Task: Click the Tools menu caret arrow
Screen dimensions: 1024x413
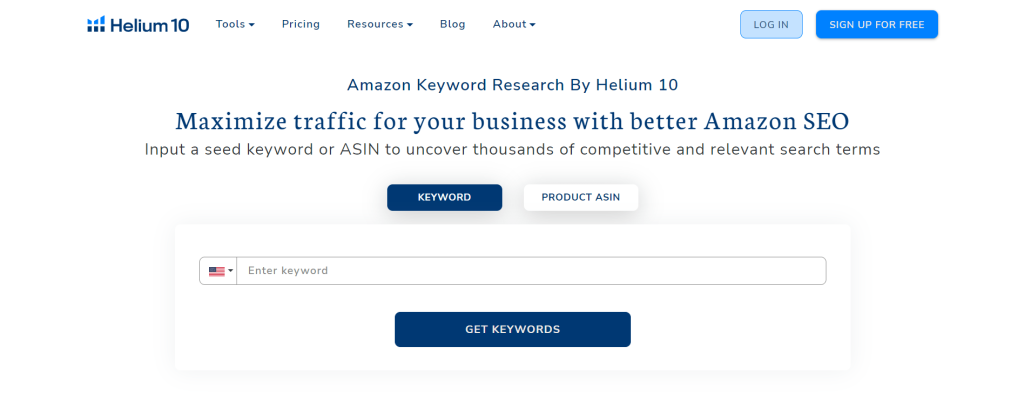Action: pos(252,25)
